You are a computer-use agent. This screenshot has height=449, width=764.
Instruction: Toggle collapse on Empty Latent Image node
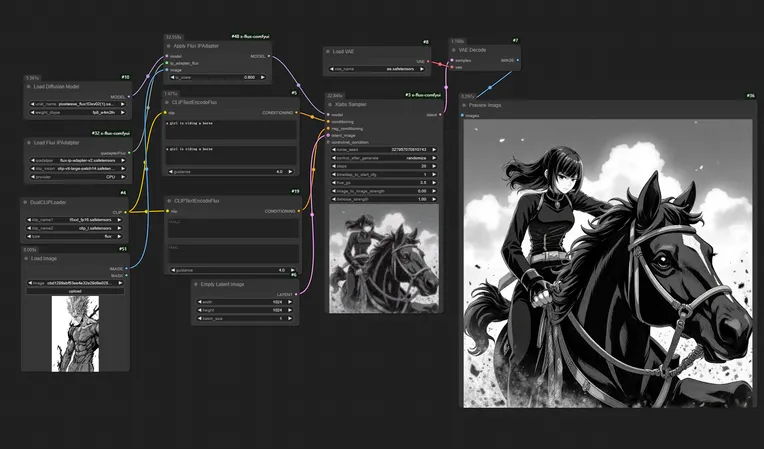point(194,284)
